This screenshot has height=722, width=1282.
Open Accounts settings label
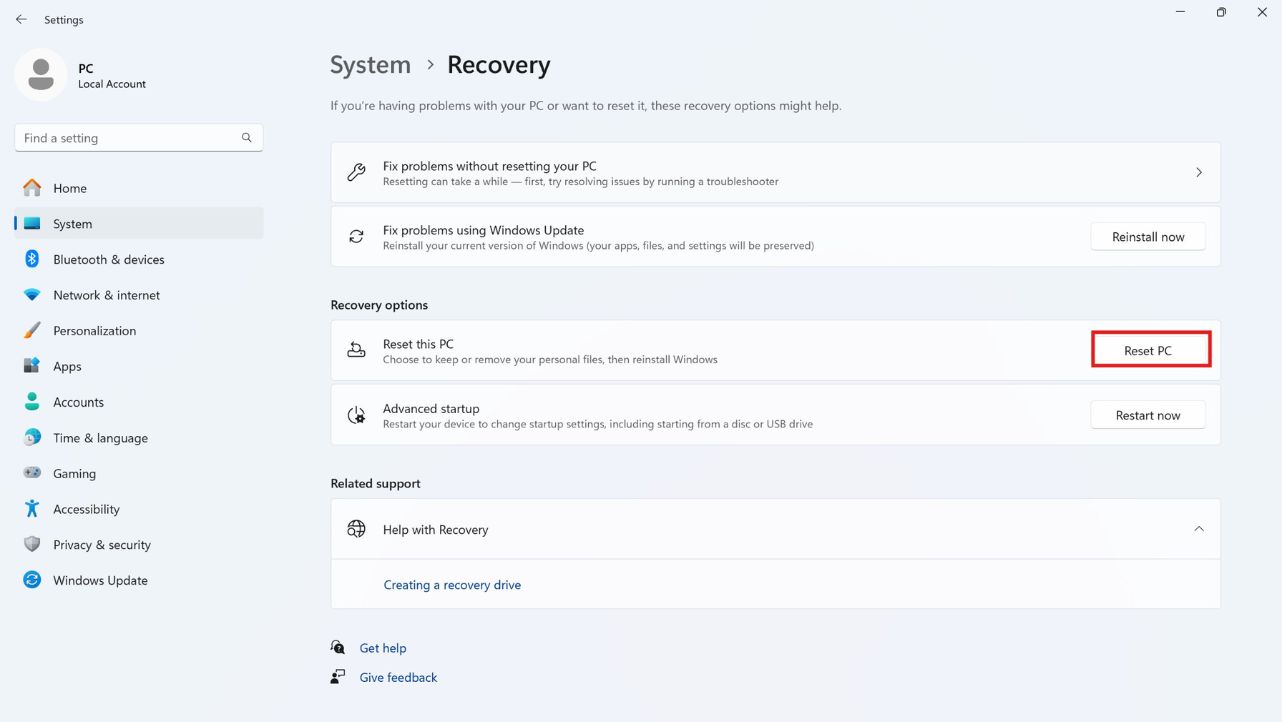tap(78, 402)
